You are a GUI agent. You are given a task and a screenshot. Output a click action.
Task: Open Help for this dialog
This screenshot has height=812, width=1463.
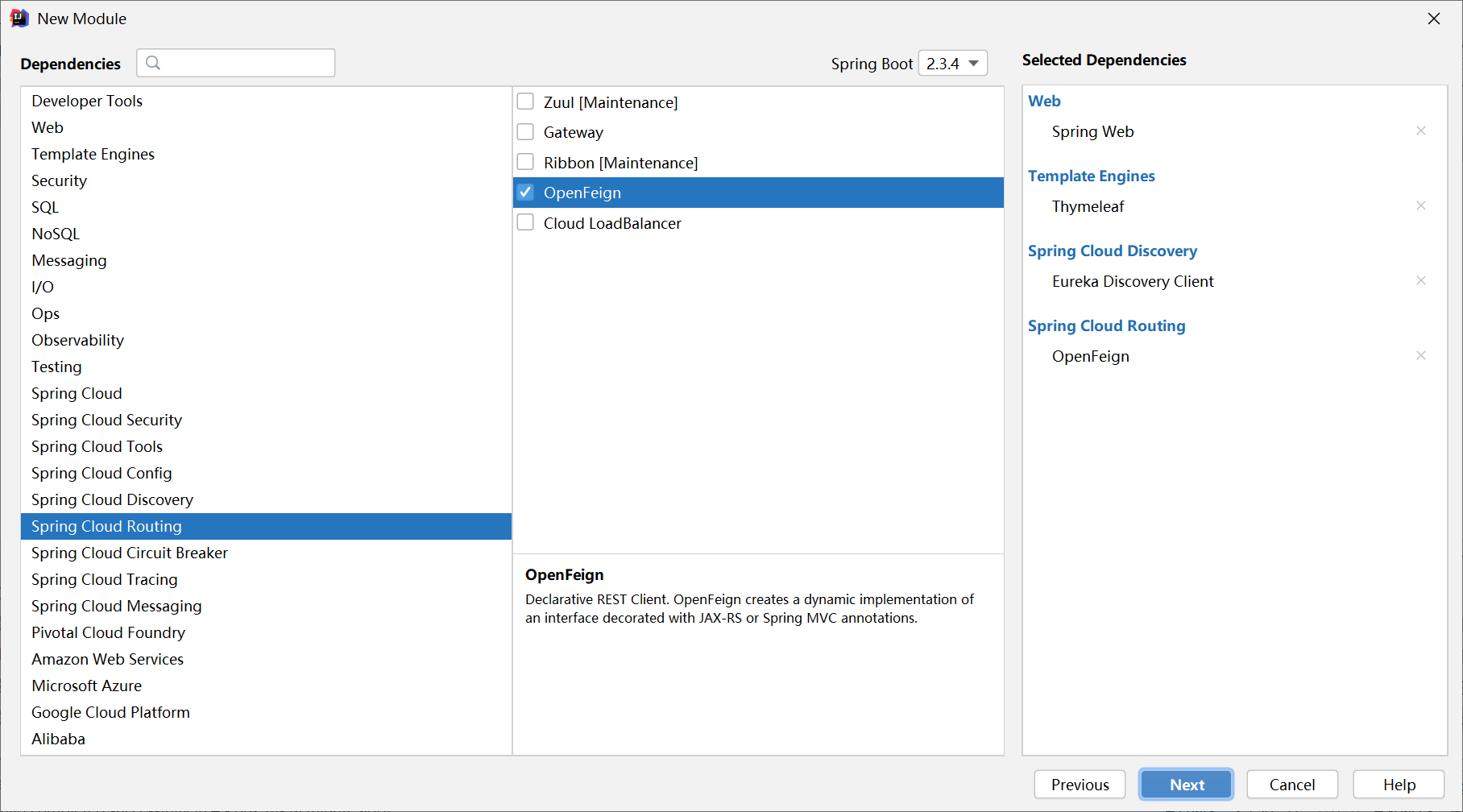pyautogui.click(x=1399, y=785)
